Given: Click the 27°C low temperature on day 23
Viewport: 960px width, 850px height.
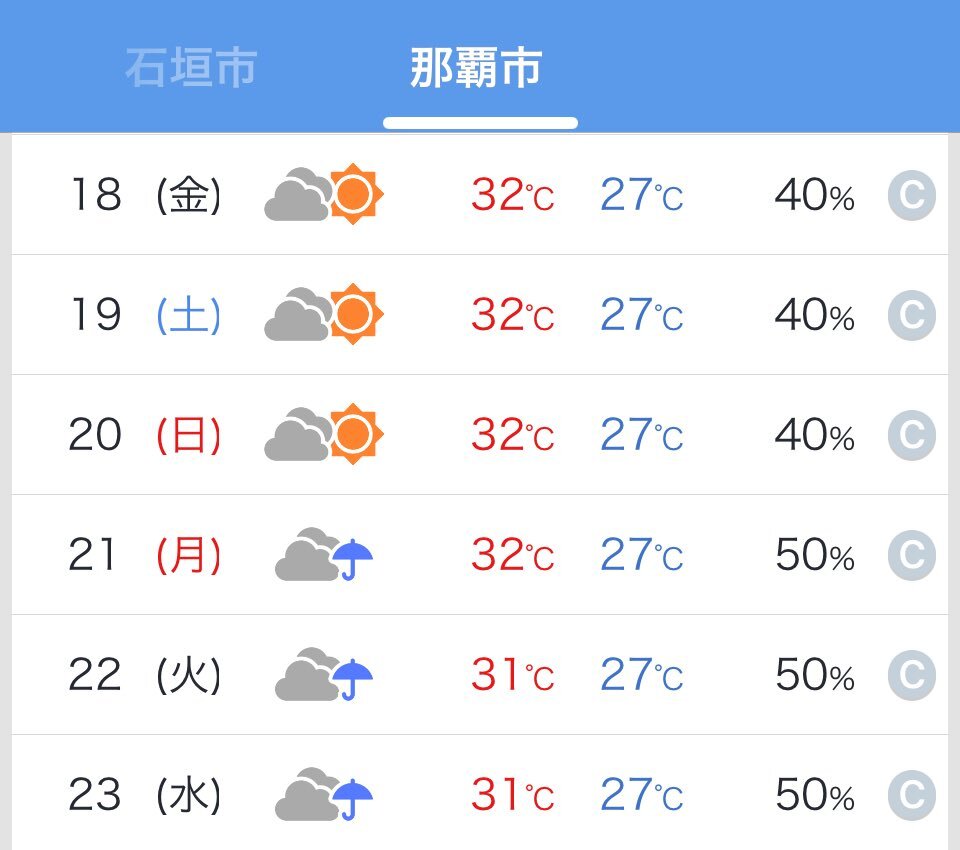Looking at the screenshot, I should click(x=642, y=795).
